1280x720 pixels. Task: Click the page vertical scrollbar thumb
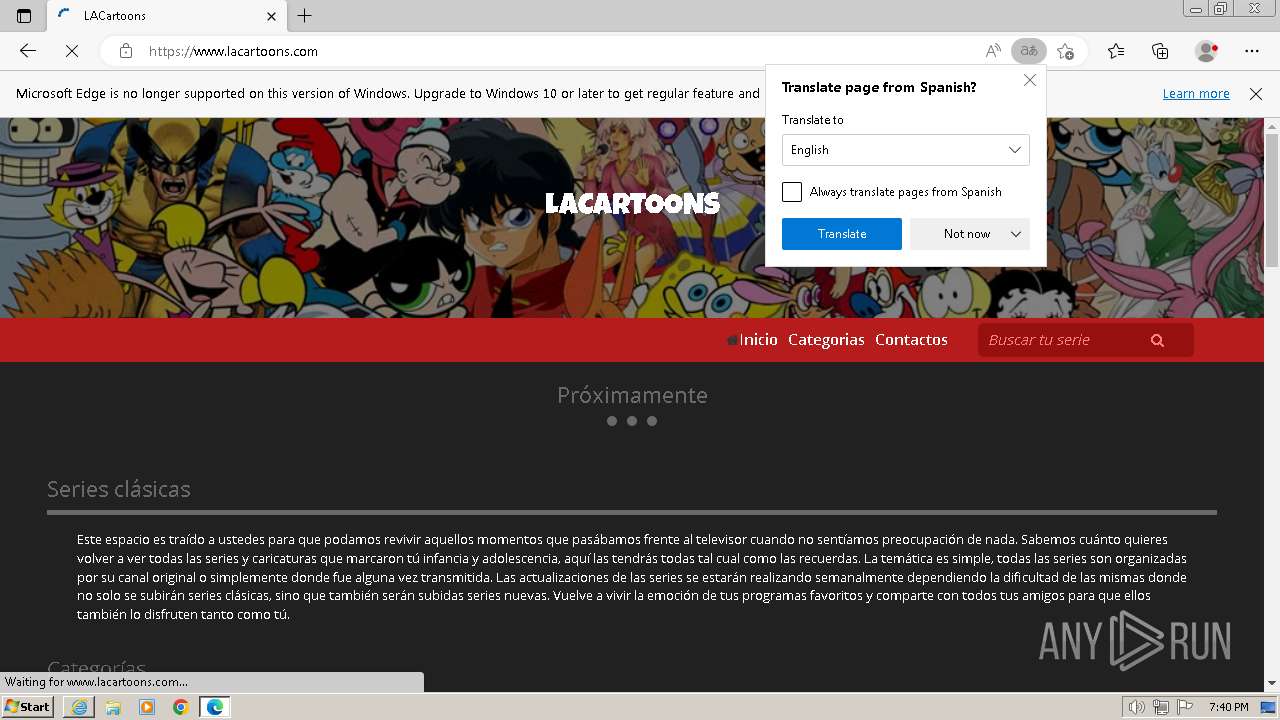1272,200
